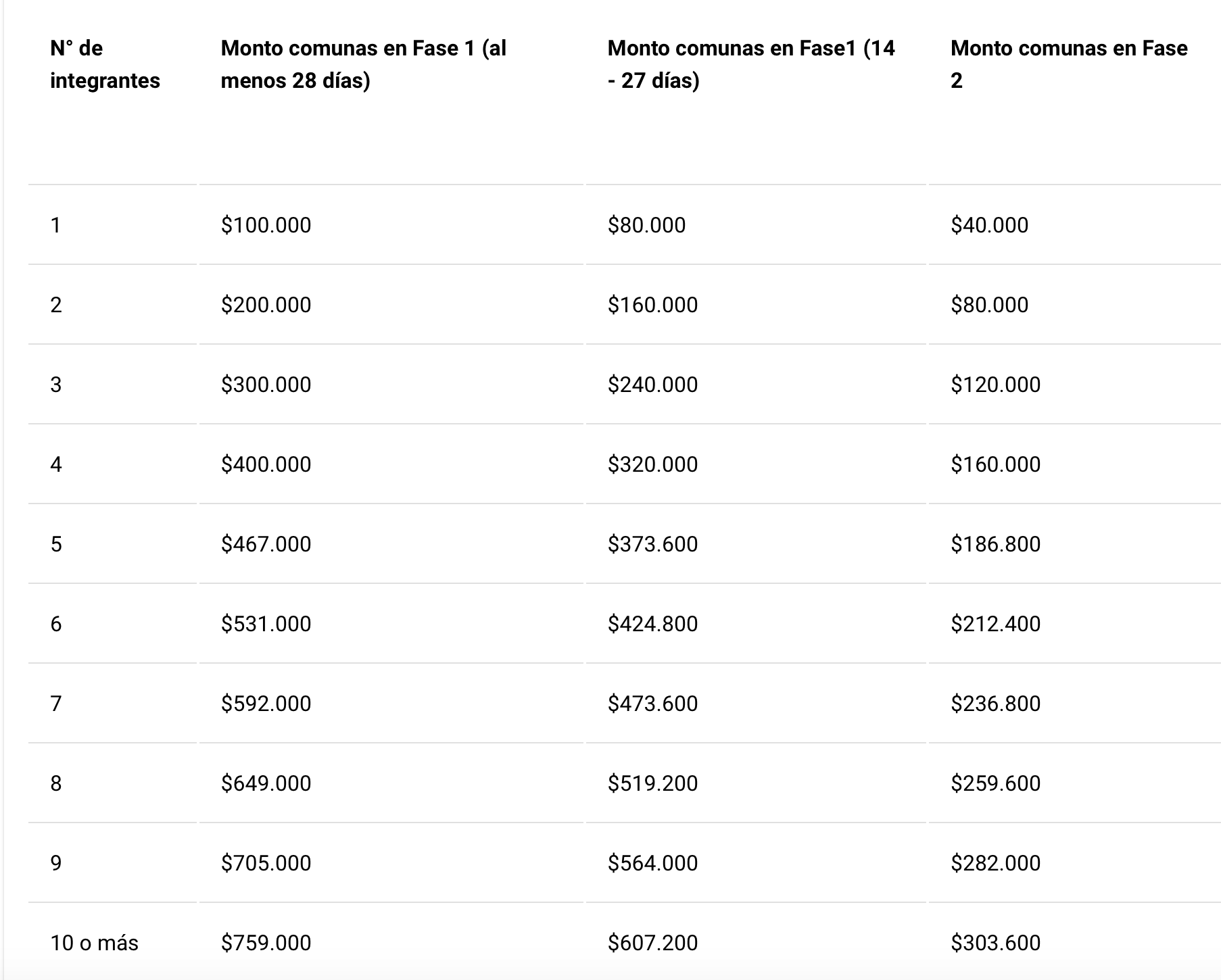Click the $120.000 Fase 2 cell

click(995, 385)
